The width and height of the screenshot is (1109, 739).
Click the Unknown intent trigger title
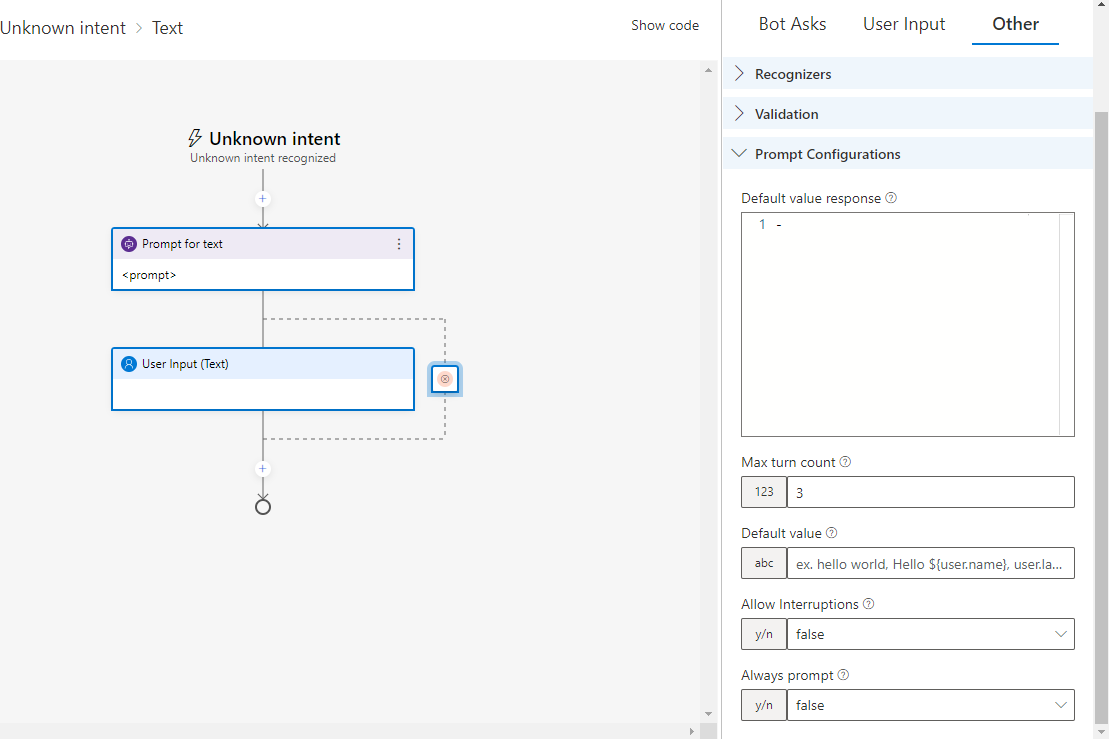(x=274, y=139)
